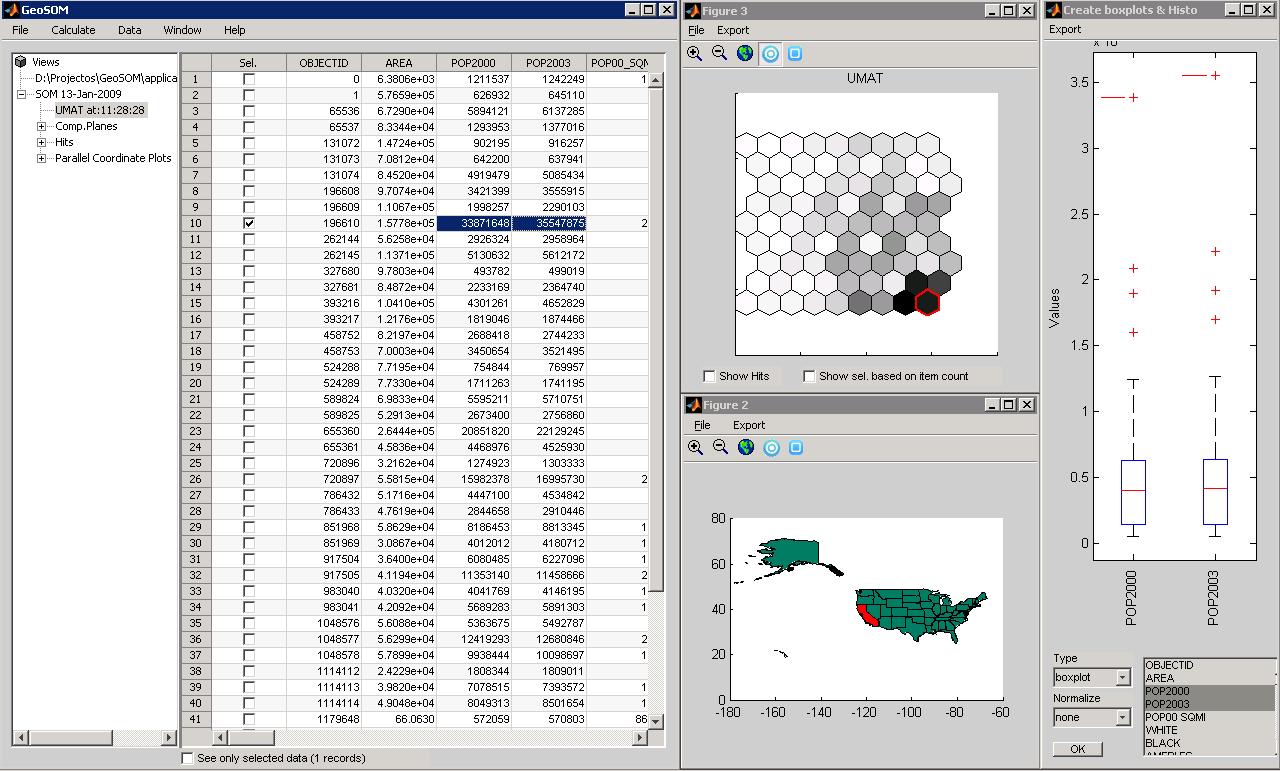Image resolution: width=1280 pixels, height=771 pixels.
Task: Select the D:\Projectos\GeoSOM tree item
Action: [106, 78]
